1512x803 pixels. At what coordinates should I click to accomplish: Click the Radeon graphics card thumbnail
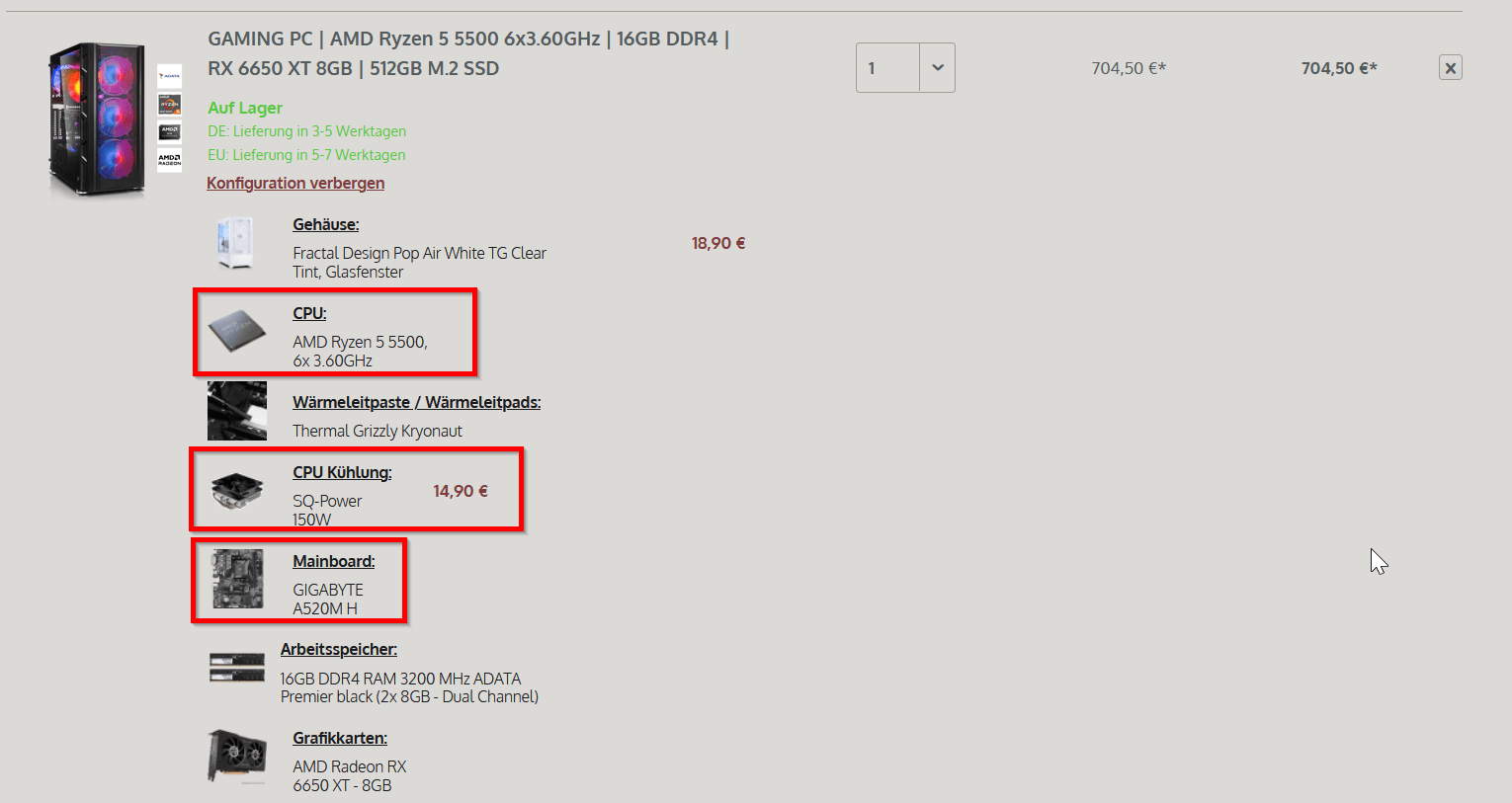(x=237, y=757)
